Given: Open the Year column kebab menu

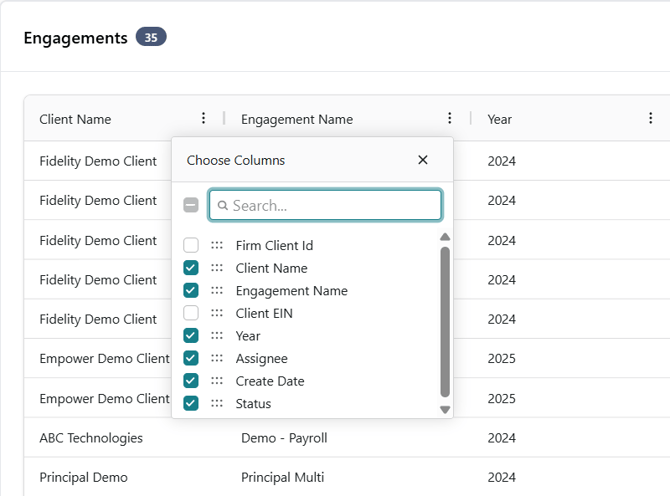Looking at the screenshot, I should [x=650, y=118].
